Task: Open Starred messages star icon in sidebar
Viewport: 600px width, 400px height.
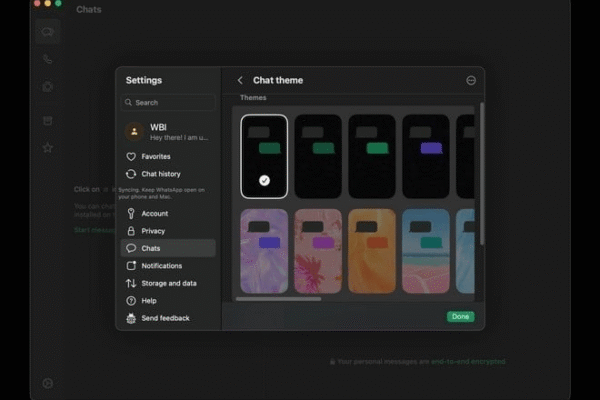Action: point(47,148)
